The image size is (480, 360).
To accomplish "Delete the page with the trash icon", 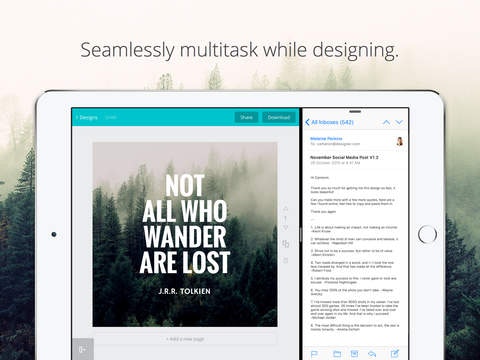I will tap(286, 260).
